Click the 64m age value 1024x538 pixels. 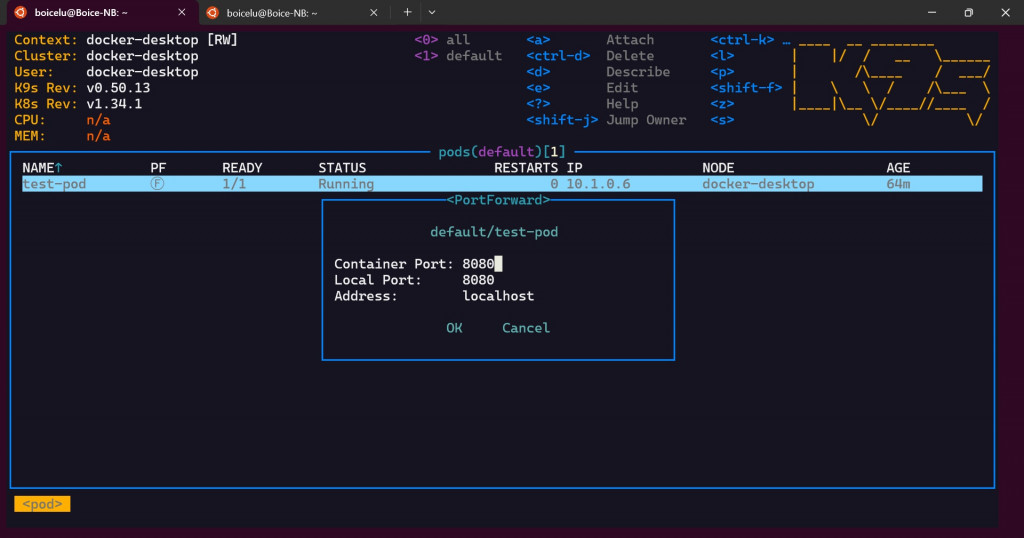click(898, 184)
